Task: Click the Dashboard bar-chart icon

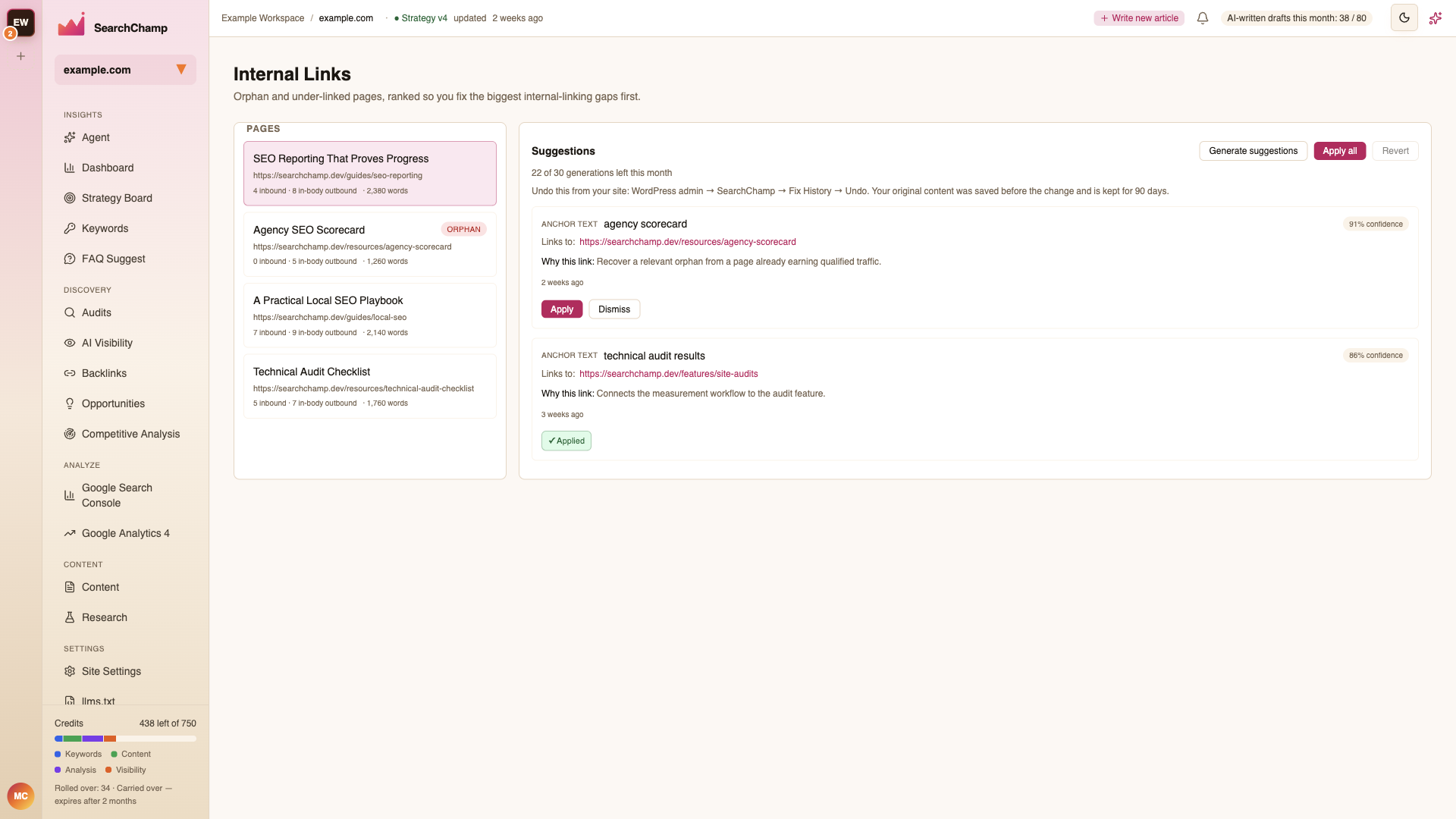Action: pyautogui.click(x=70, y=168)
